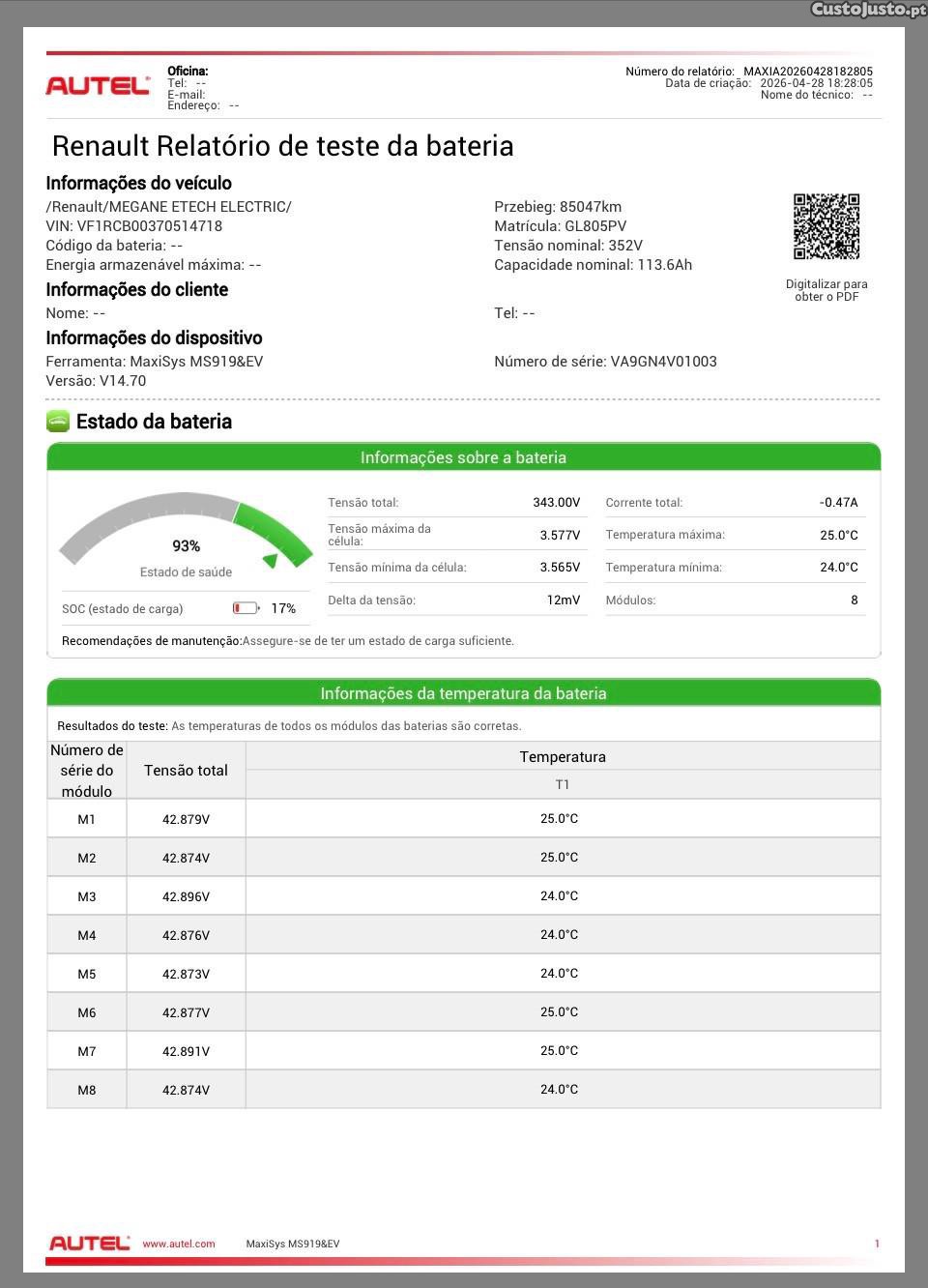Select module row M1
Screen dimensions: 928x1288
464,819
